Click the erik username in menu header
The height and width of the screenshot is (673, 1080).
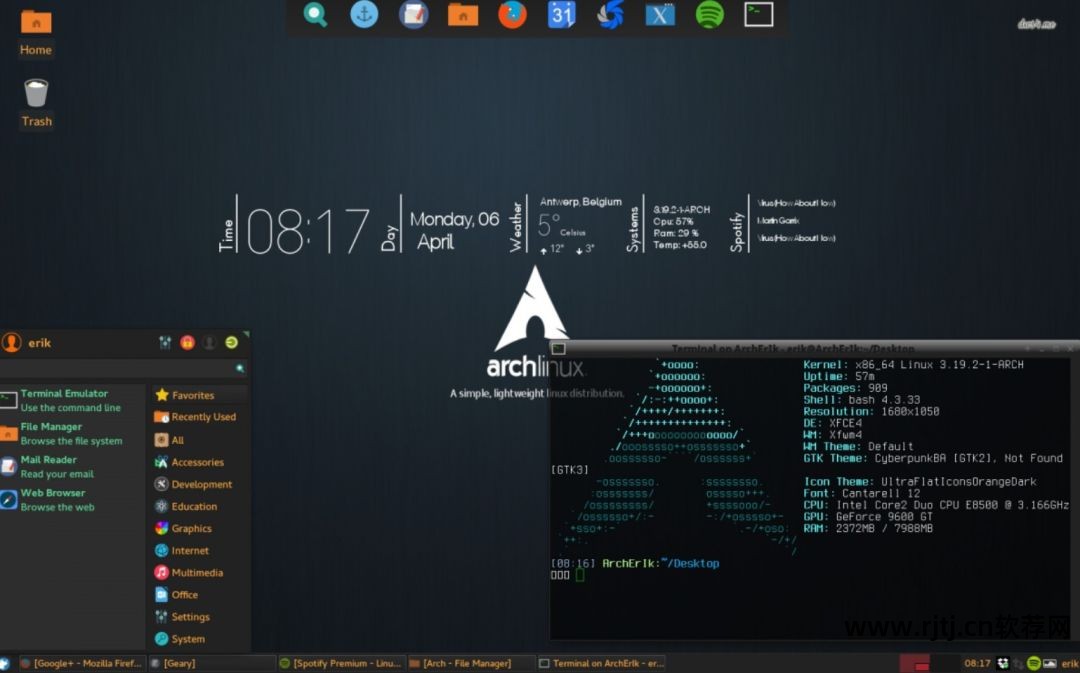pyautogui.click(x=39, y=343)
